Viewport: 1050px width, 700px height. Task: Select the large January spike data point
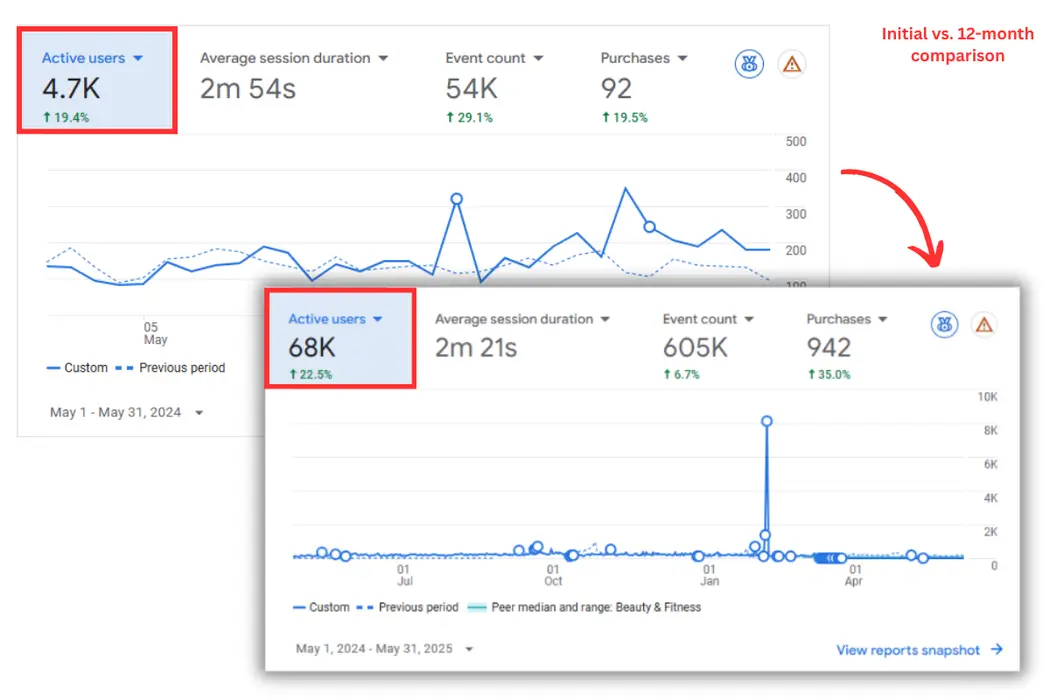pyautogui.click(x=767, y=422)
